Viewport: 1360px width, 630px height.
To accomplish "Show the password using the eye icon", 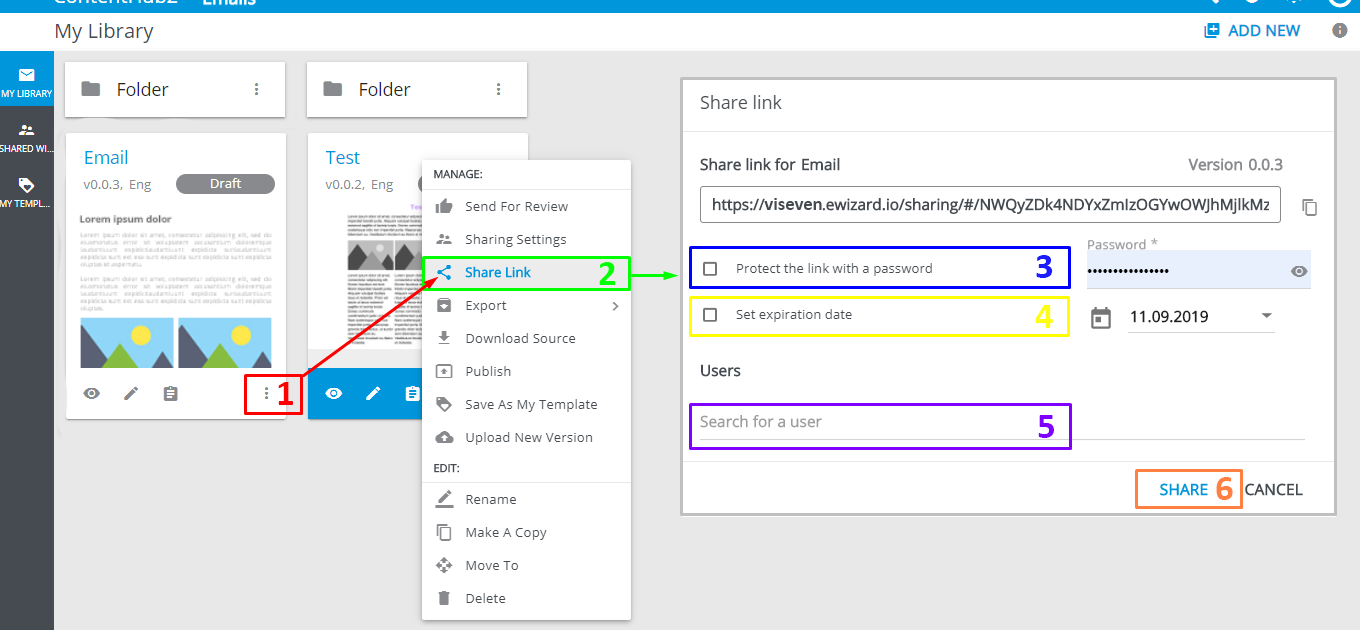I will 1299,271.
